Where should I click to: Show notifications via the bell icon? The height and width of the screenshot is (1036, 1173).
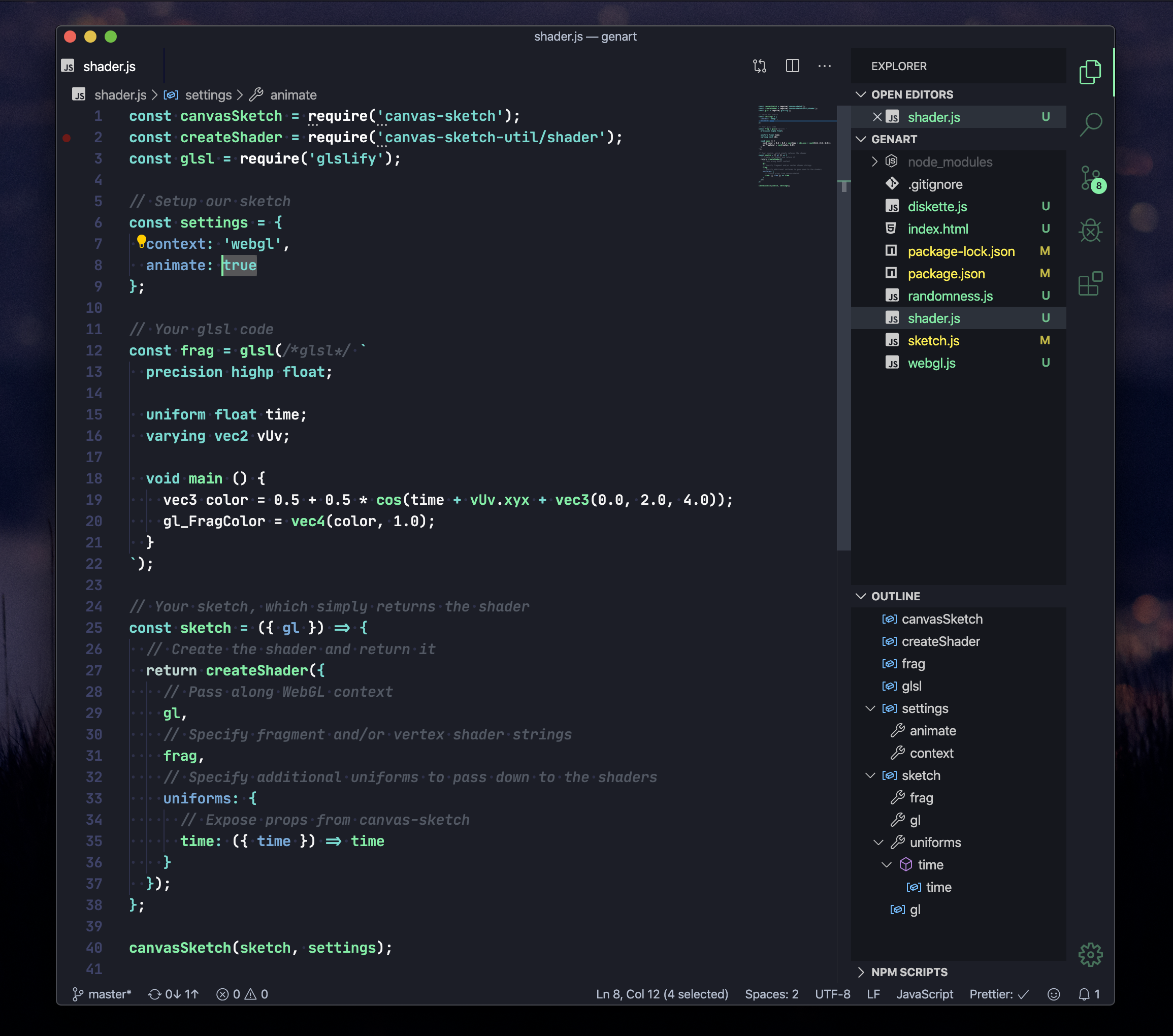[x=1084, y=994]
